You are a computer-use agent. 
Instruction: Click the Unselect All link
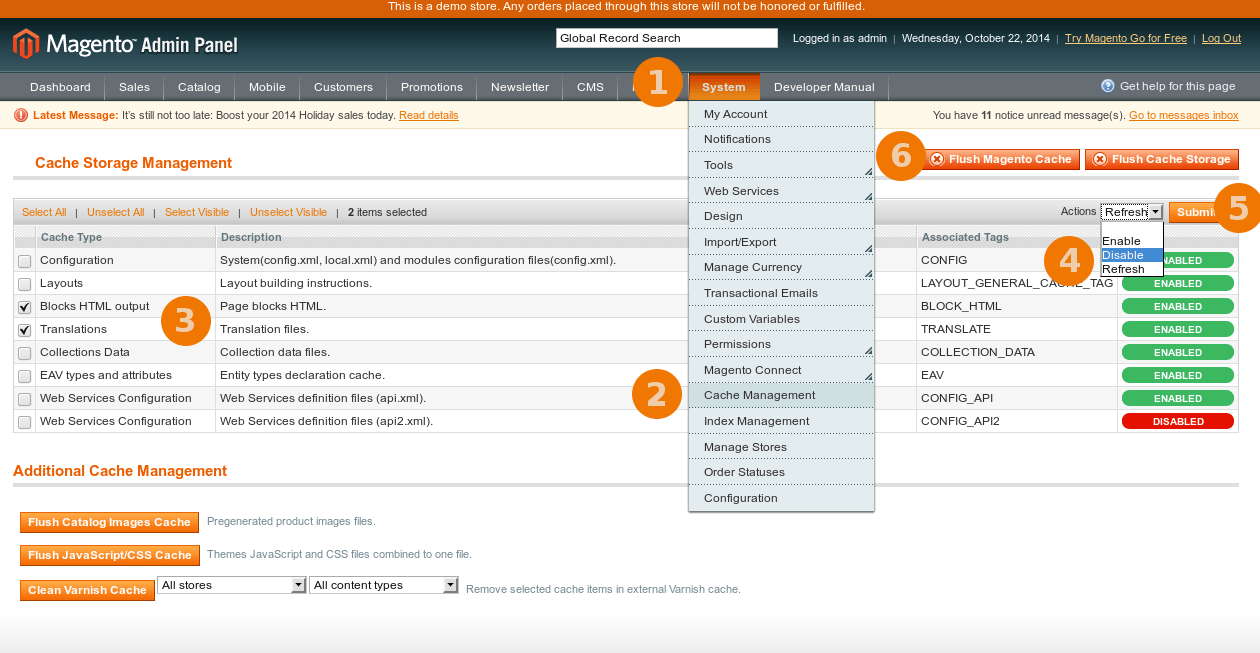pos(116,212)
